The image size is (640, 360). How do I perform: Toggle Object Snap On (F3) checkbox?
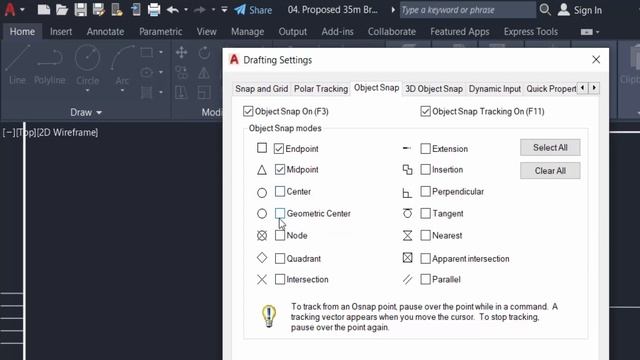[248, 111]
